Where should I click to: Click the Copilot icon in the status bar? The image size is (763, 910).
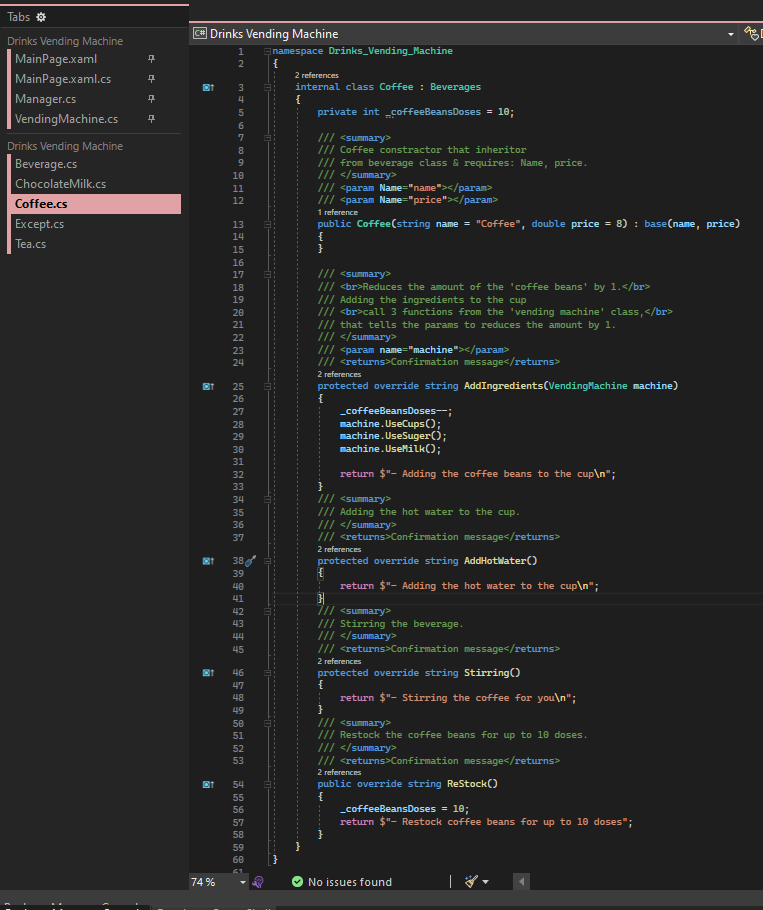(258, 881)
